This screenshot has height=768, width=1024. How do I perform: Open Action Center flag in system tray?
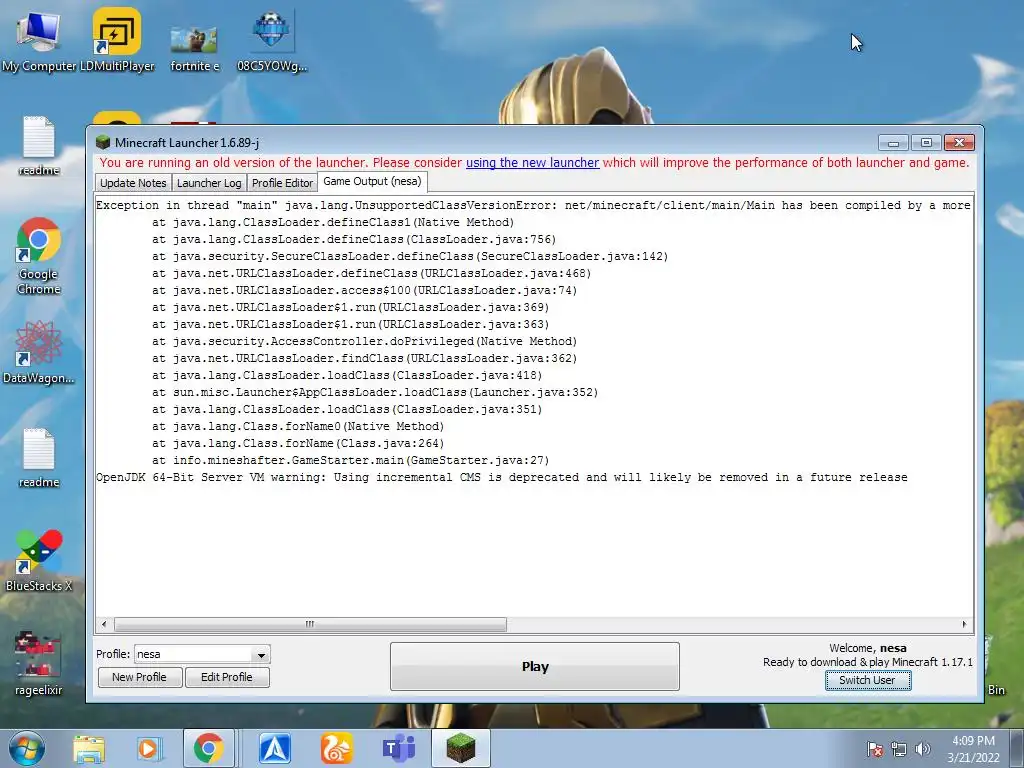click(x=875, y=749)
